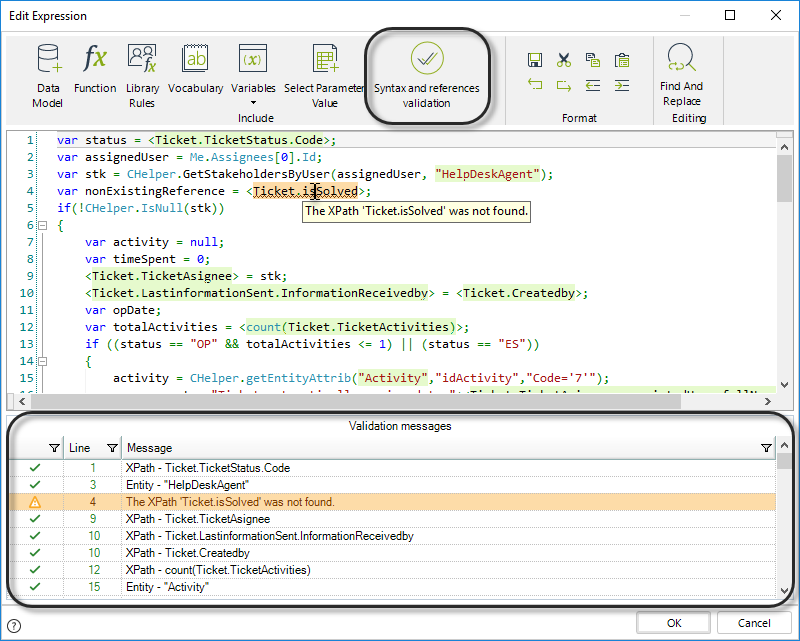The height and width of the screenshot is (641, 800).
Task: Place cursor on 'assignedUser' in code line 2
Action: pyautogui.click(x=127, y=157)
